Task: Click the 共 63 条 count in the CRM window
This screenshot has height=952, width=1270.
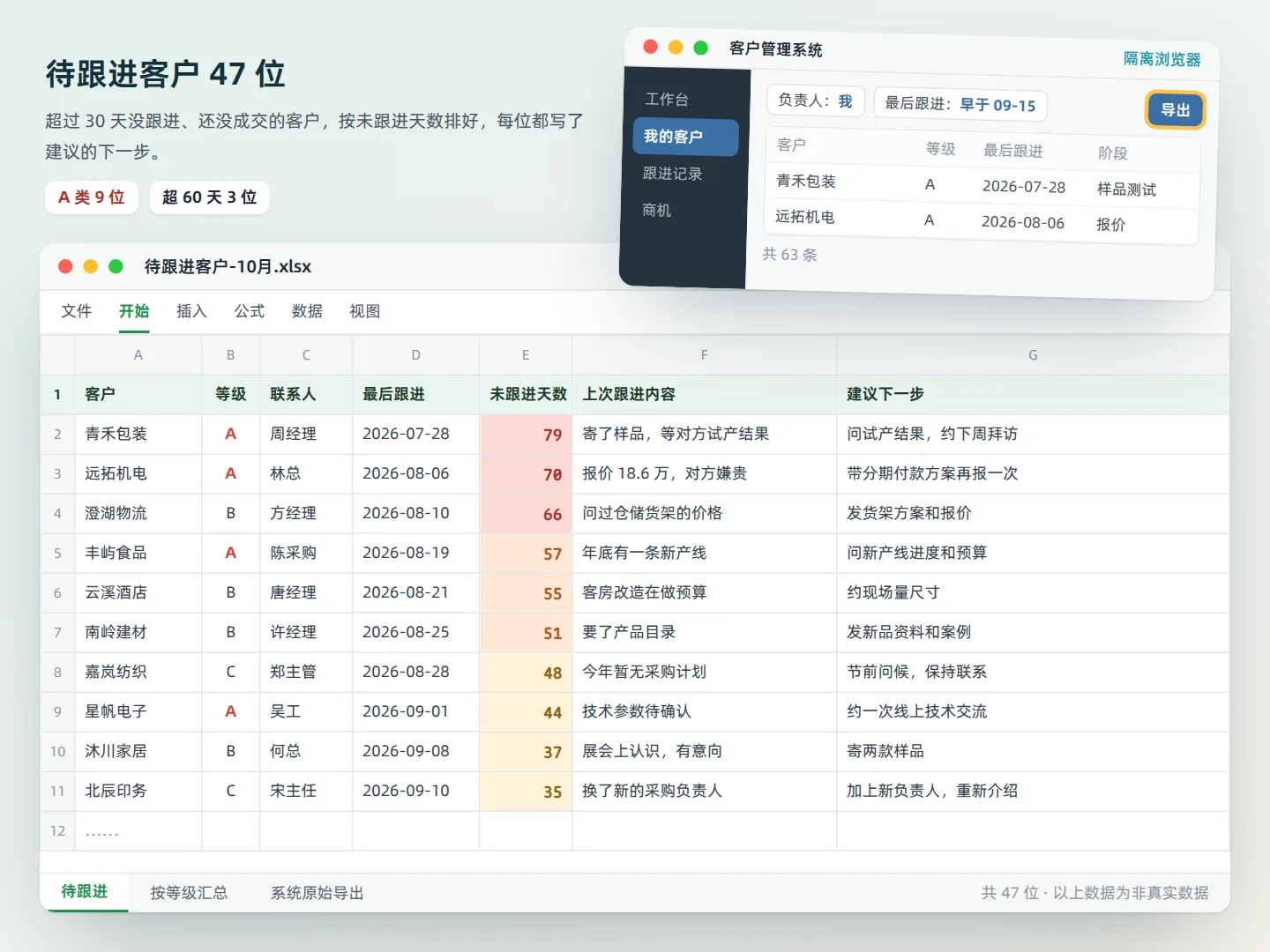Action: (x=789, y=255)
